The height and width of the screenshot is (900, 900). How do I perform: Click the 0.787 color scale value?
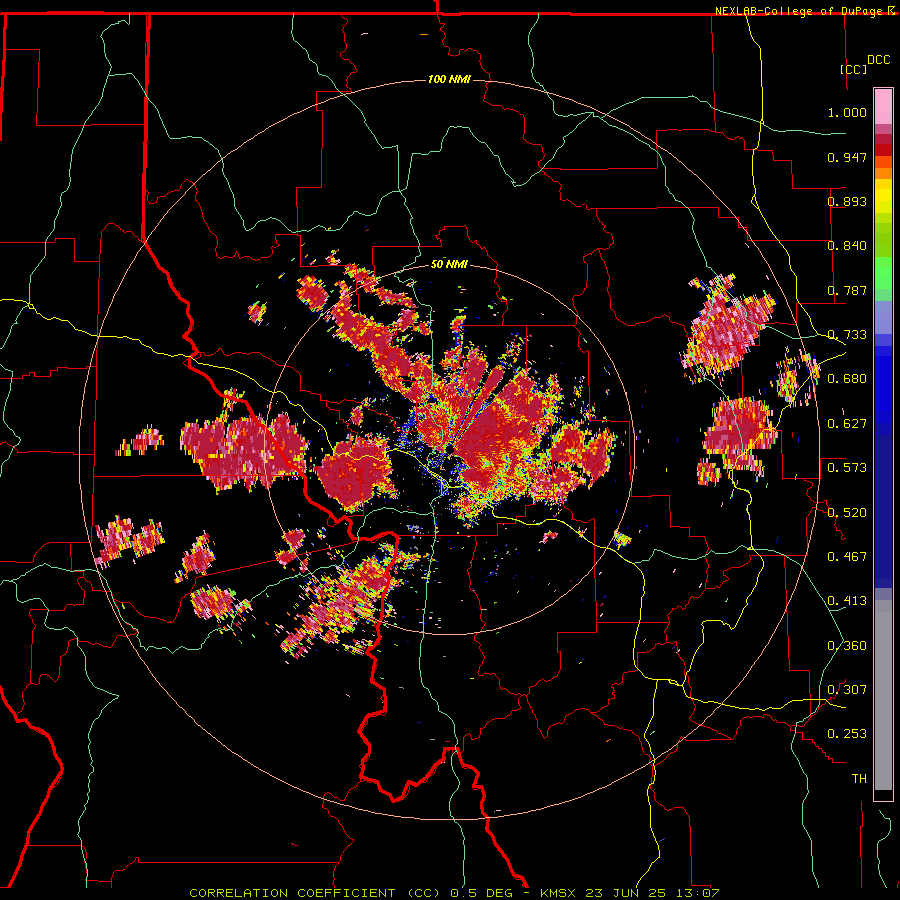point(847,290)
